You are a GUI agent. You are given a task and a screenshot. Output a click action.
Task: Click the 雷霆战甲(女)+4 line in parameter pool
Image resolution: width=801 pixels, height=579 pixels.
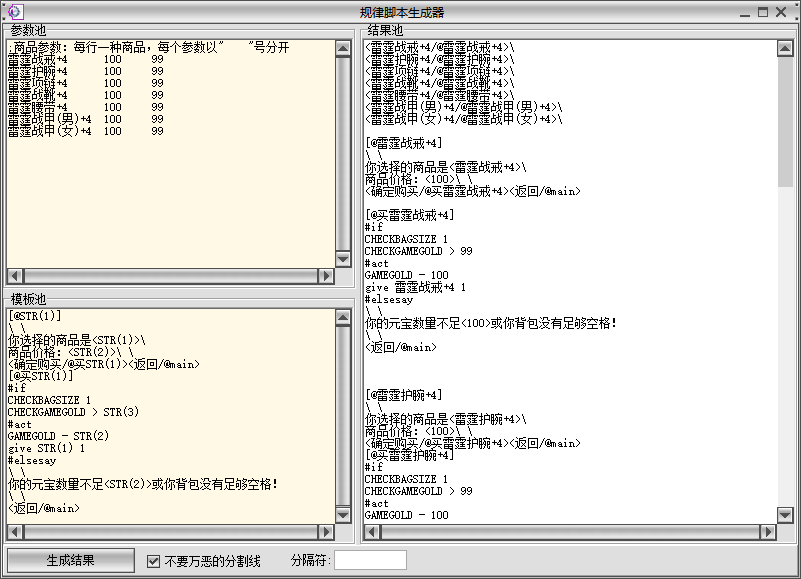pos(43,131)
